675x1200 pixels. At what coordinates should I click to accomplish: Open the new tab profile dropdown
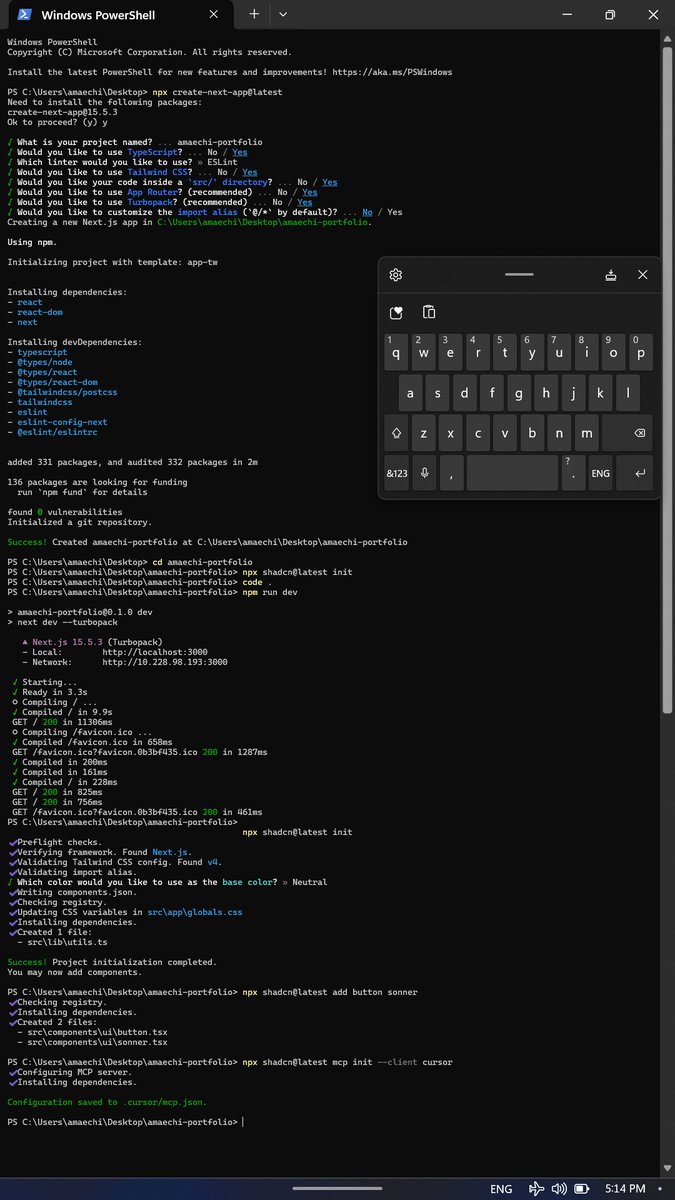tap(283, 14)
